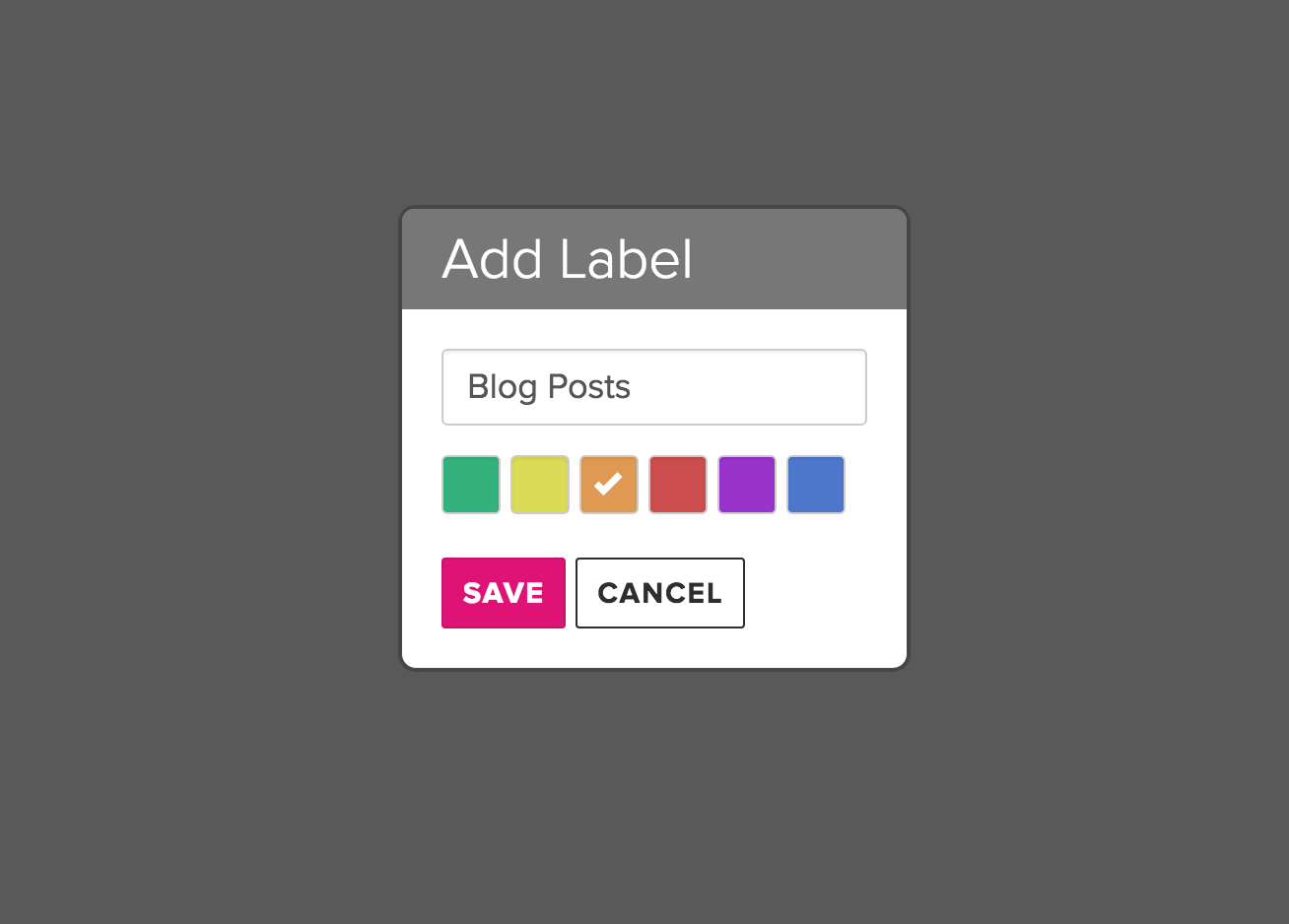Click the word Posts in name field
Image resolution: width=1289 pixels, height=924 pixels.
click(589, 387)
